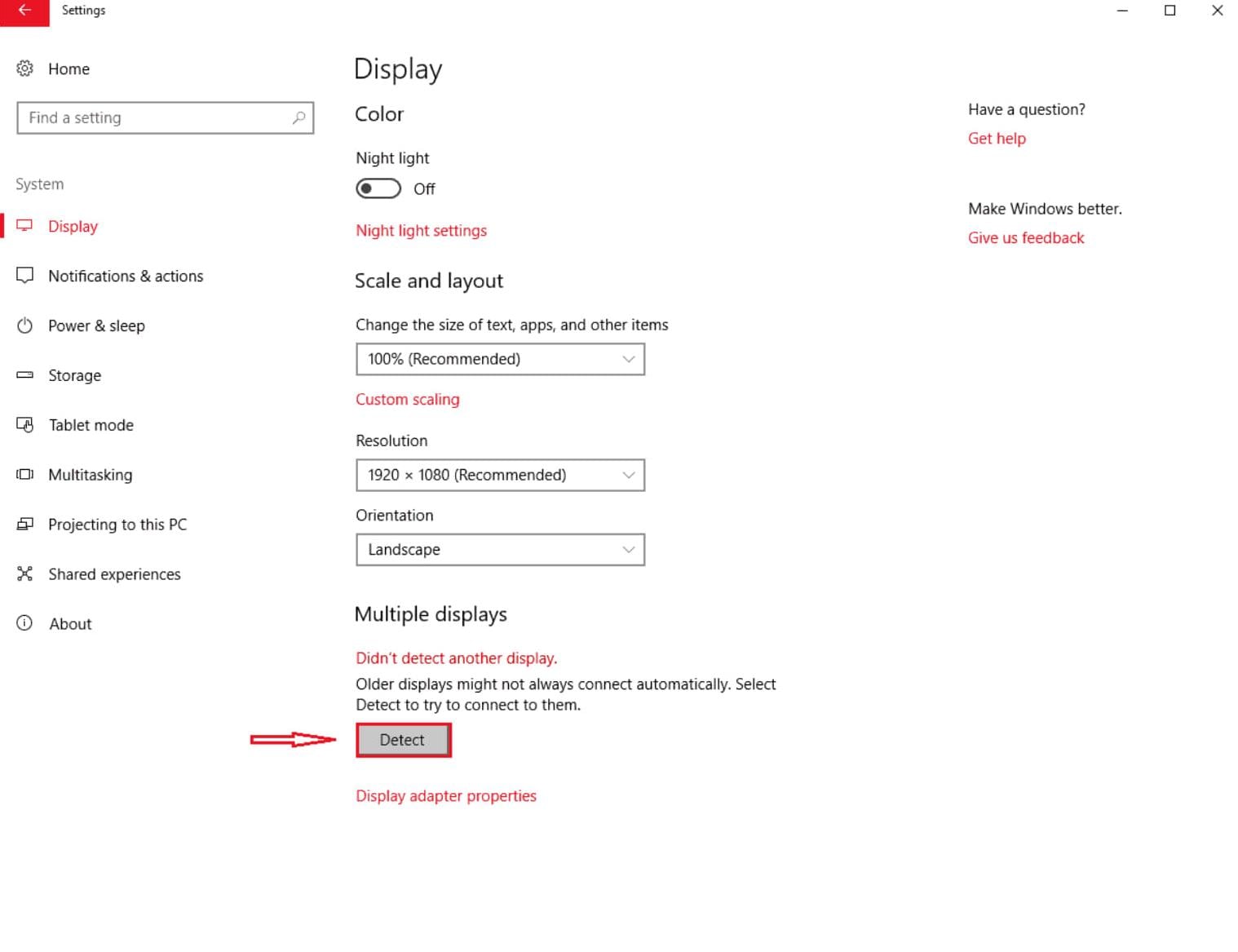The width and height of the screenshot is (1238, 952).
Task: Click the Shared experiences icon
Action: (x=25, y=574)
